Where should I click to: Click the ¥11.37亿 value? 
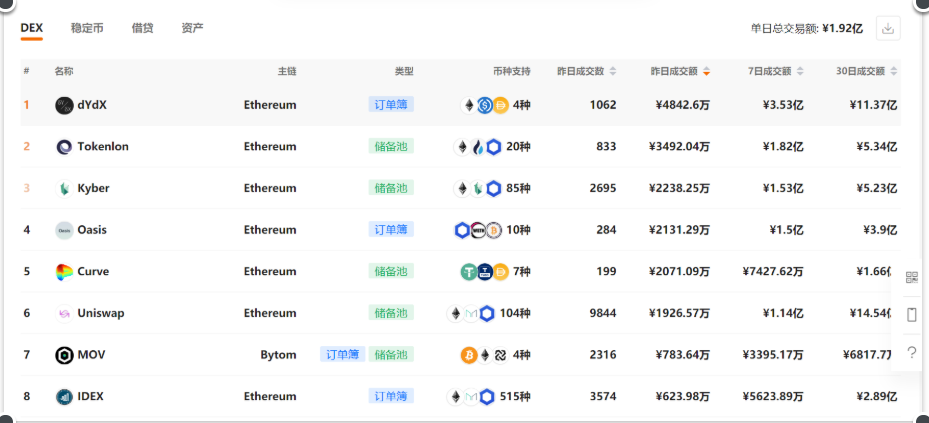[x=873, y=105]
